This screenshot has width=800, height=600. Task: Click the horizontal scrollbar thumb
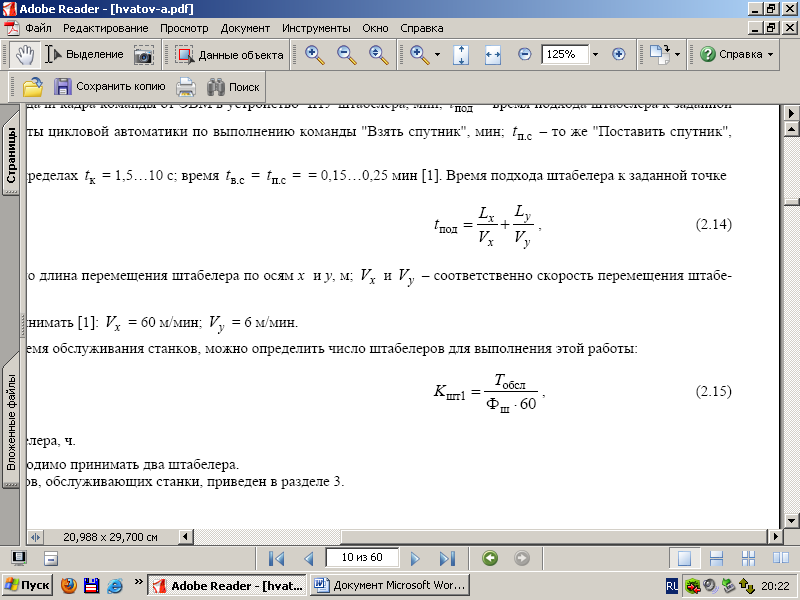(554, 537)
